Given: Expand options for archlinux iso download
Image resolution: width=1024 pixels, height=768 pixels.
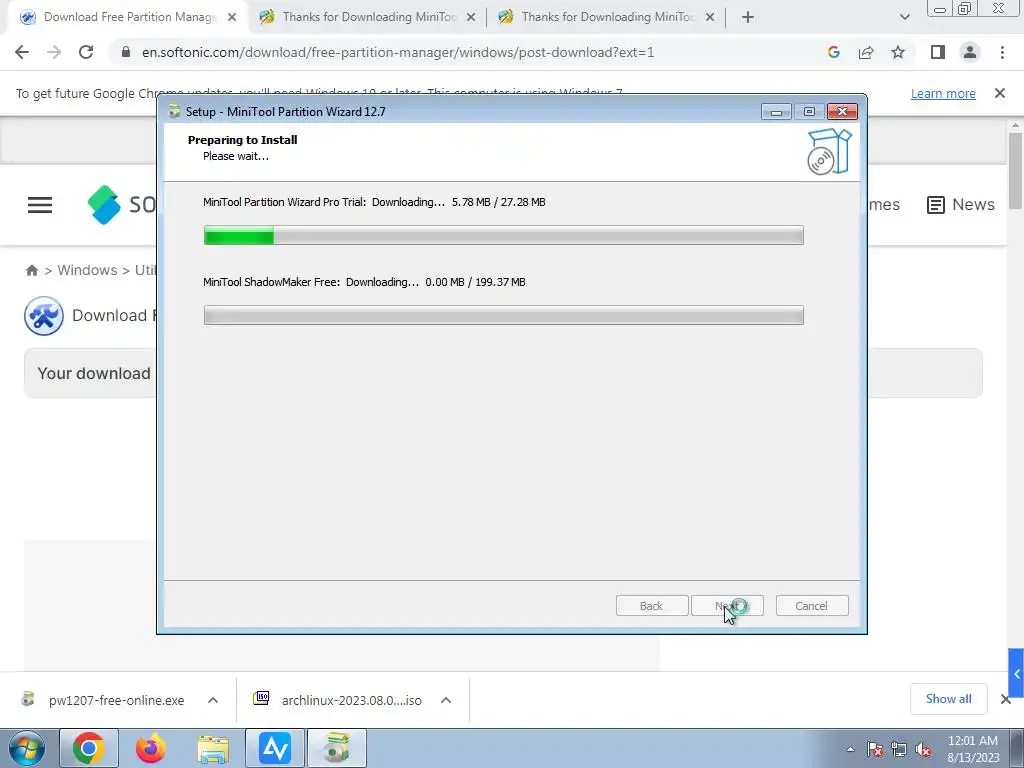Looking at the screenshot, I should click(x=446, y=700).
